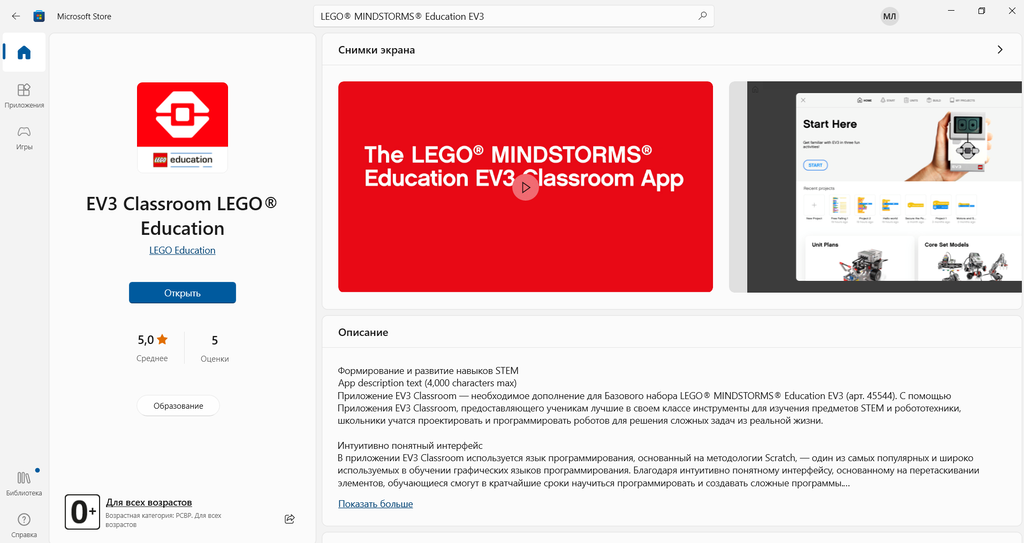The height and width of the screenshot is (543, 1024).
Task: Select the Образование category tag
Action: coord(178,405)
